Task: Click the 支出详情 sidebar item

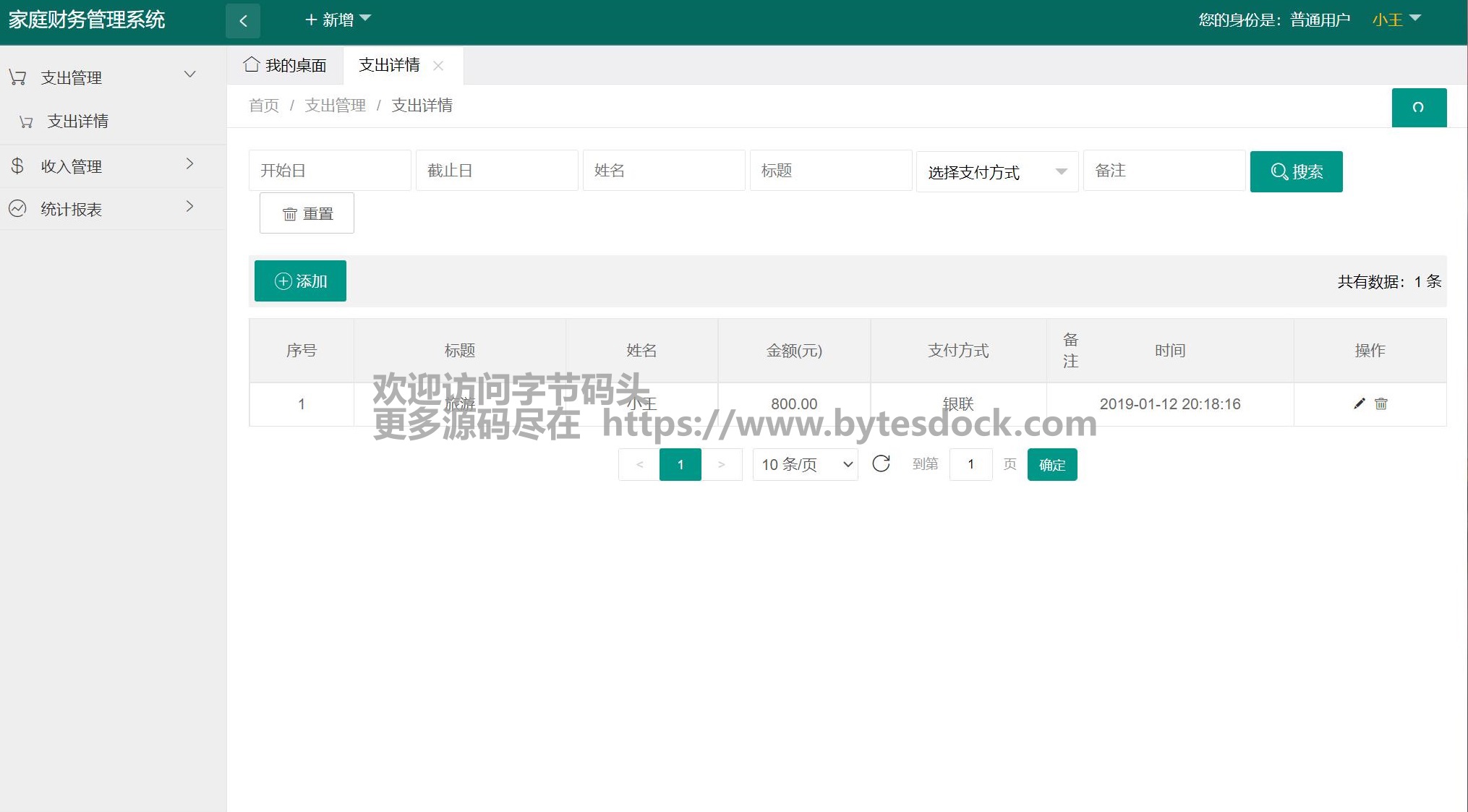Action: pyautogui.click(x=77, y=121)
